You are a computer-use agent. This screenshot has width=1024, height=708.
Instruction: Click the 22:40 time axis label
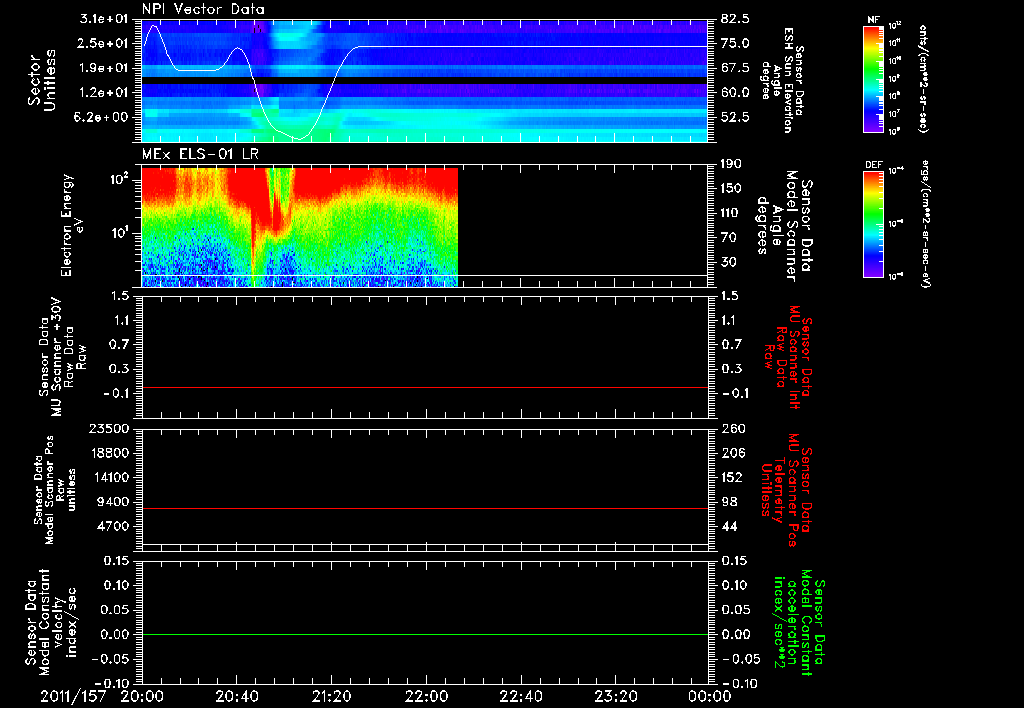pos(521,694)
